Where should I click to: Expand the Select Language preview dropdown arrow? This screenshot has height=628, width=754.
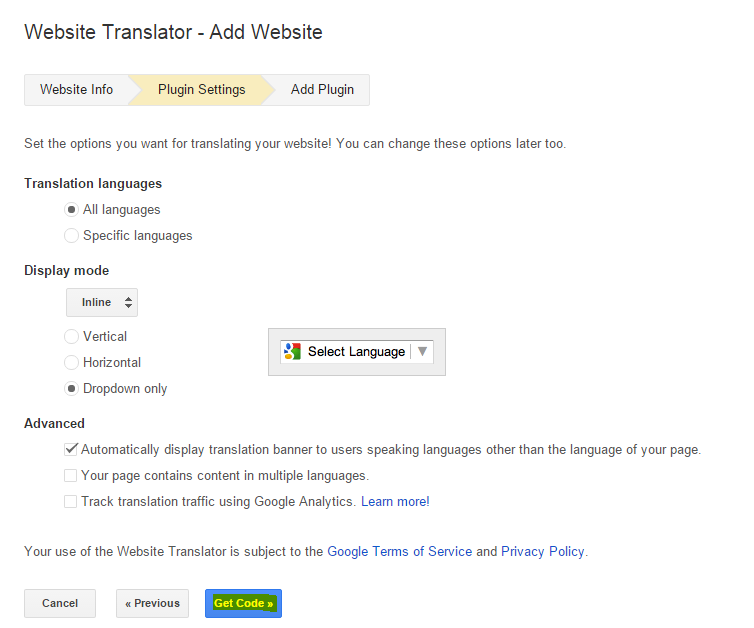(422, 352)
